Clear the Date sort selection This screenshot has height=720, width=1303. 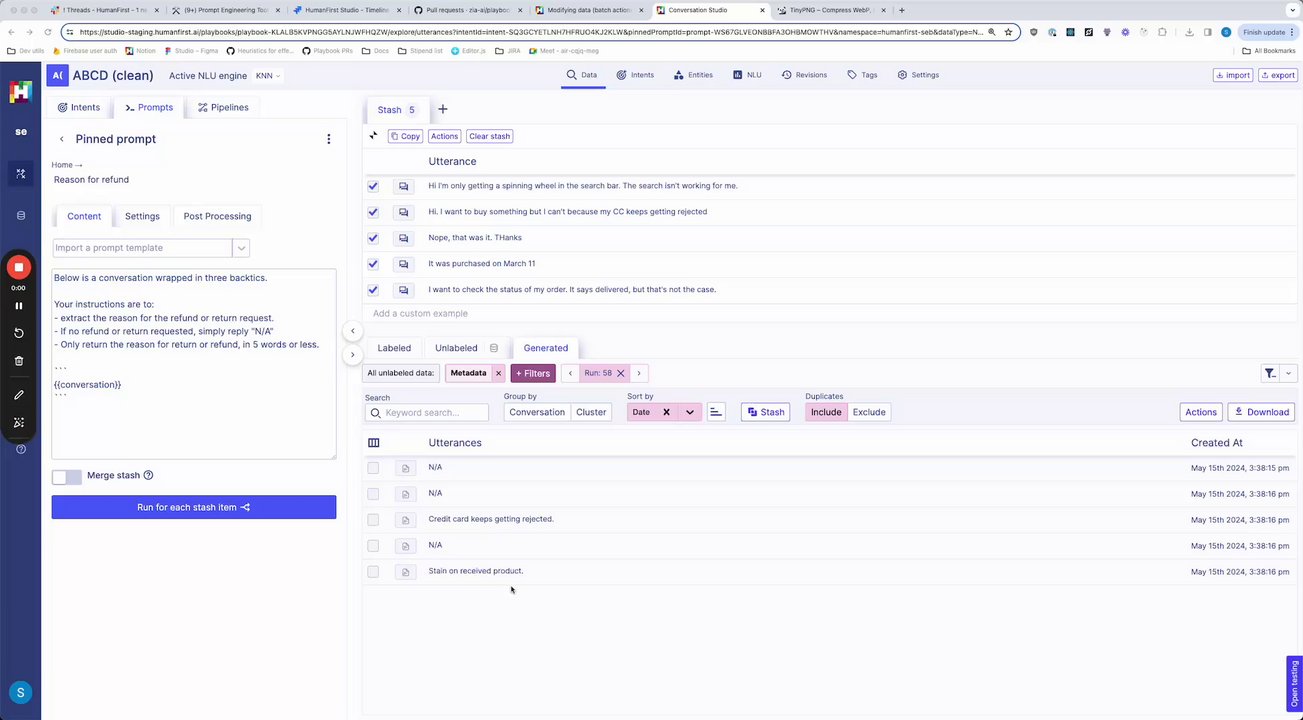(x=666, y=412)
